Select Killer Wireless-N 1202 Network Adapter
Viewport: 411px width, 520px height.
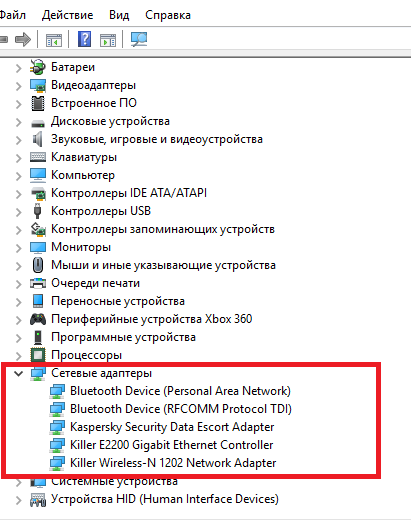pos(173,463)
